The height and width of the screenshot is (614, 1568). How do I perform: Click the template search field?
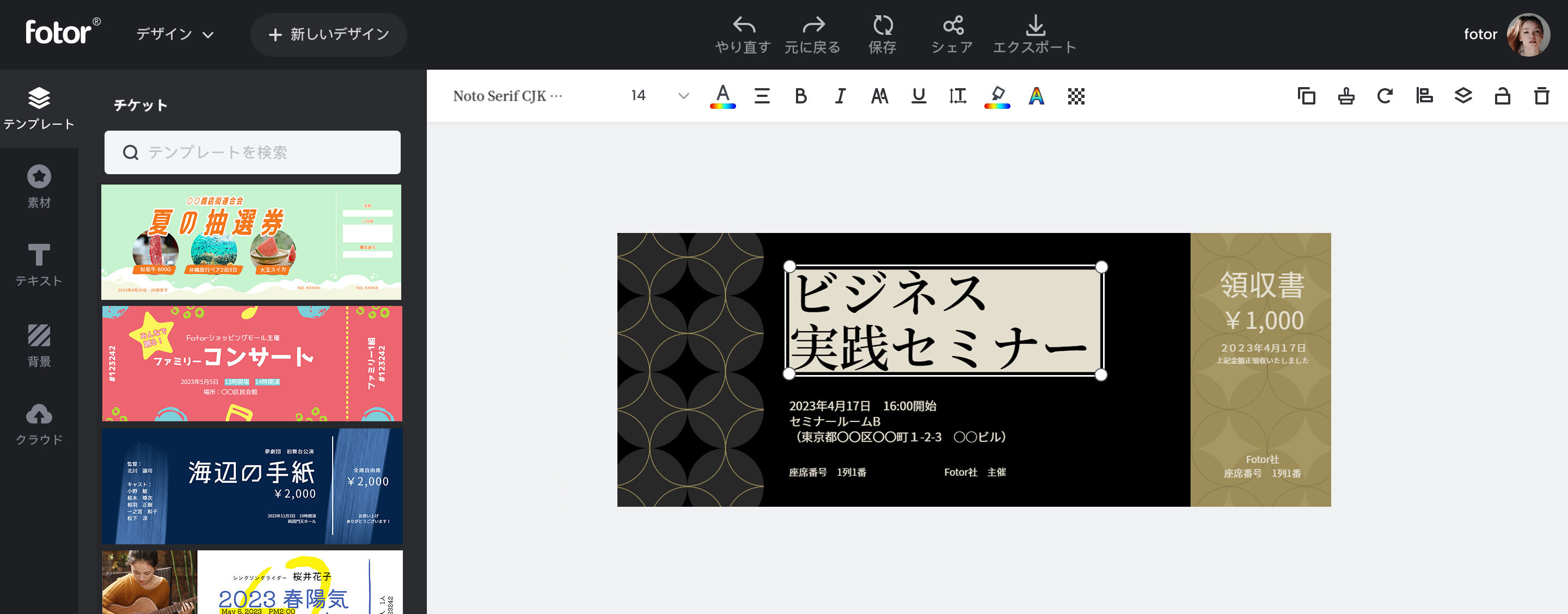[x=253, y=152]
